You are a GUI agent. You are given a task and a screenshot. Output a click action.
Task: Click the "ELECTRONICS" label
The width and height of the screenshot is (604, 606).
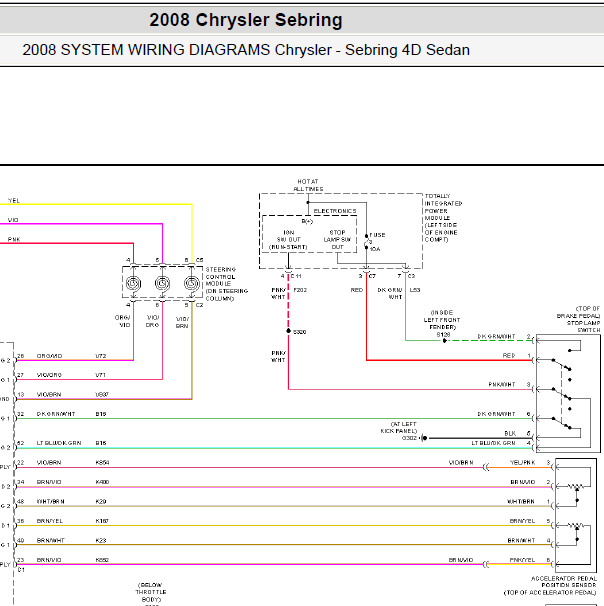335,211
